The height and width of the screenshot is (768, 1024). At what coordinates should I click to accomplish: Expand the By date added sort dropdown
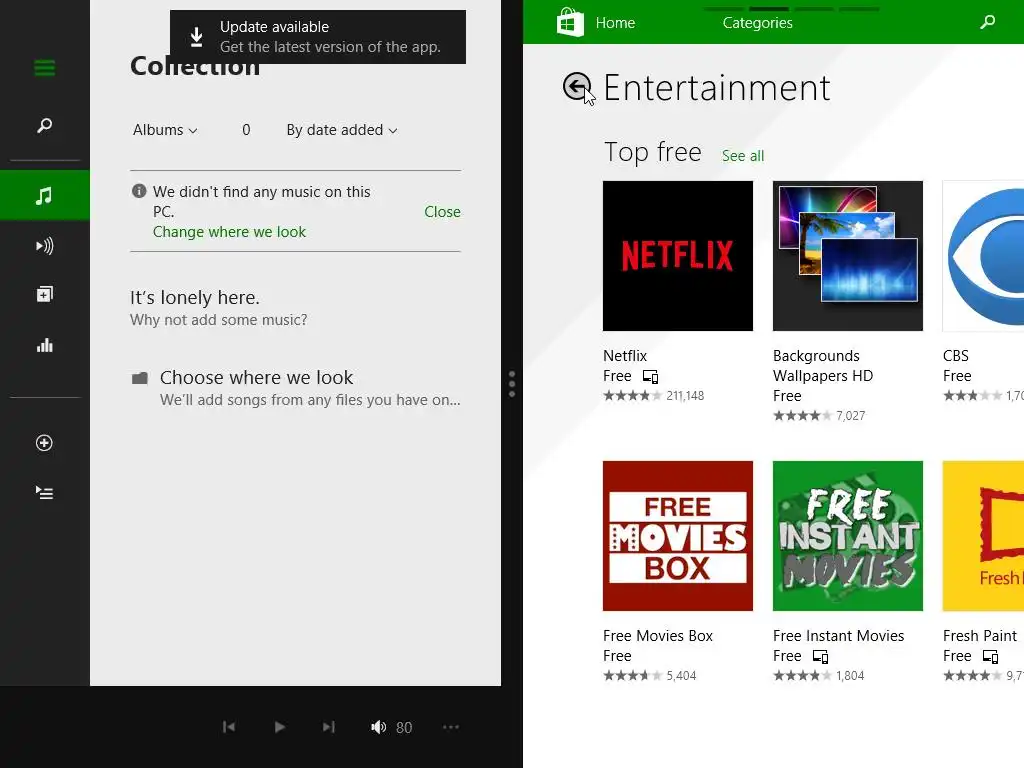[342, 130]
